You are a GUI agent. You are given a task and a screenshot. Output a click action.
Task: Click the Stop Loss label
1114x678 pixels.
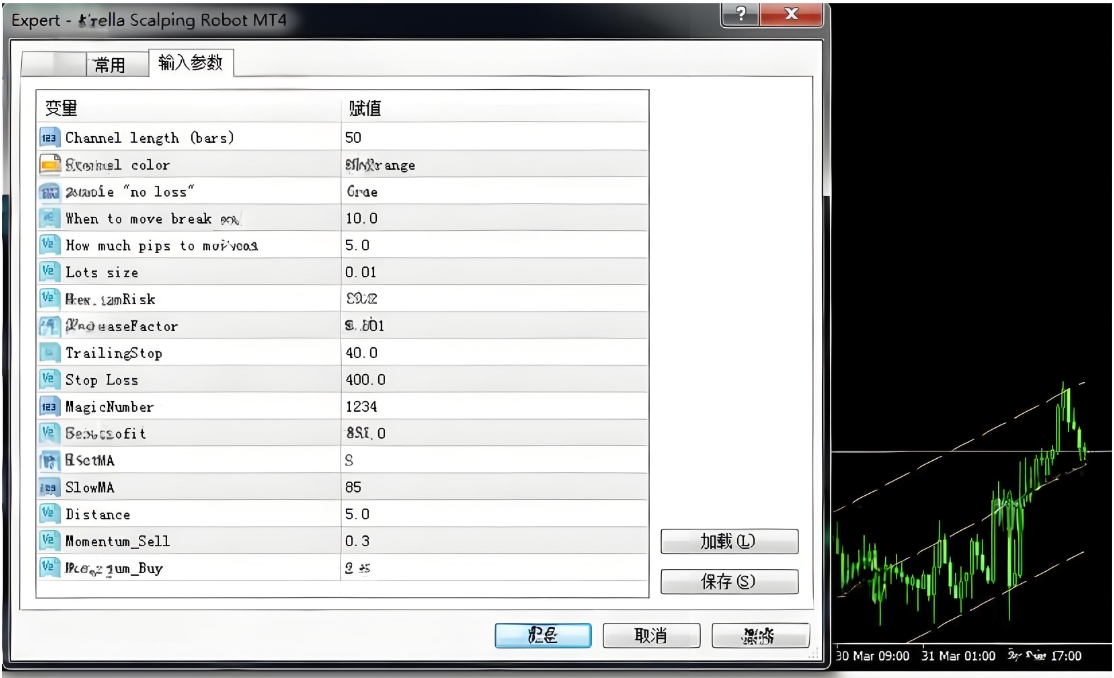102,380
